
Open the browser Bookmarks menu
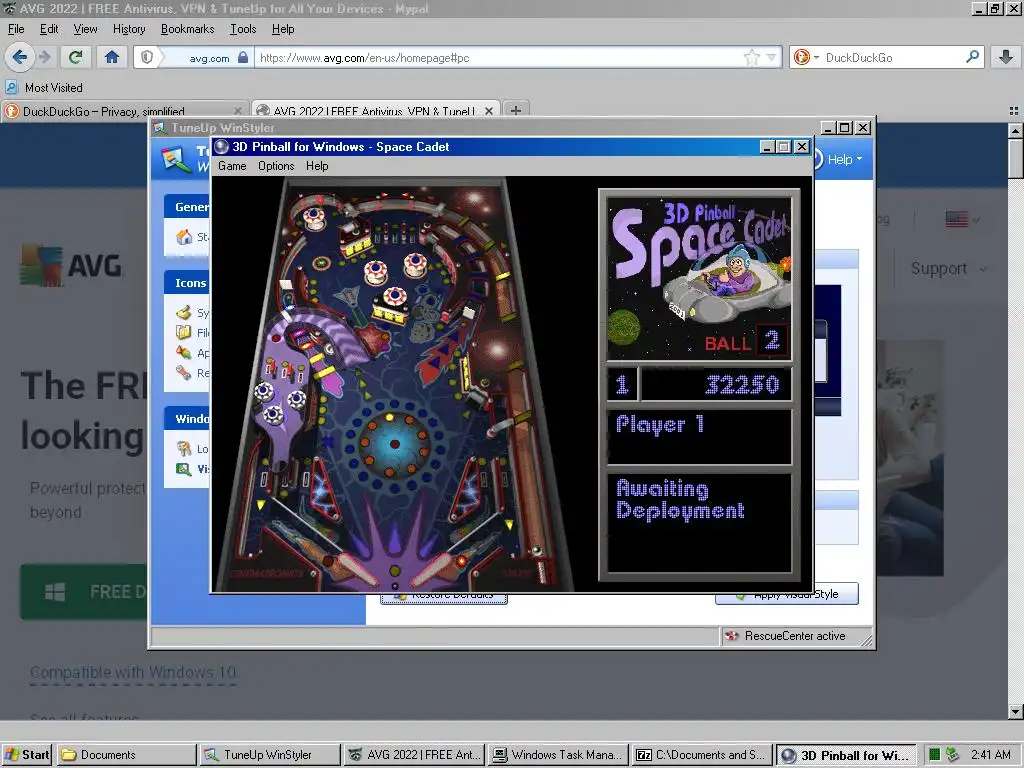187,29
